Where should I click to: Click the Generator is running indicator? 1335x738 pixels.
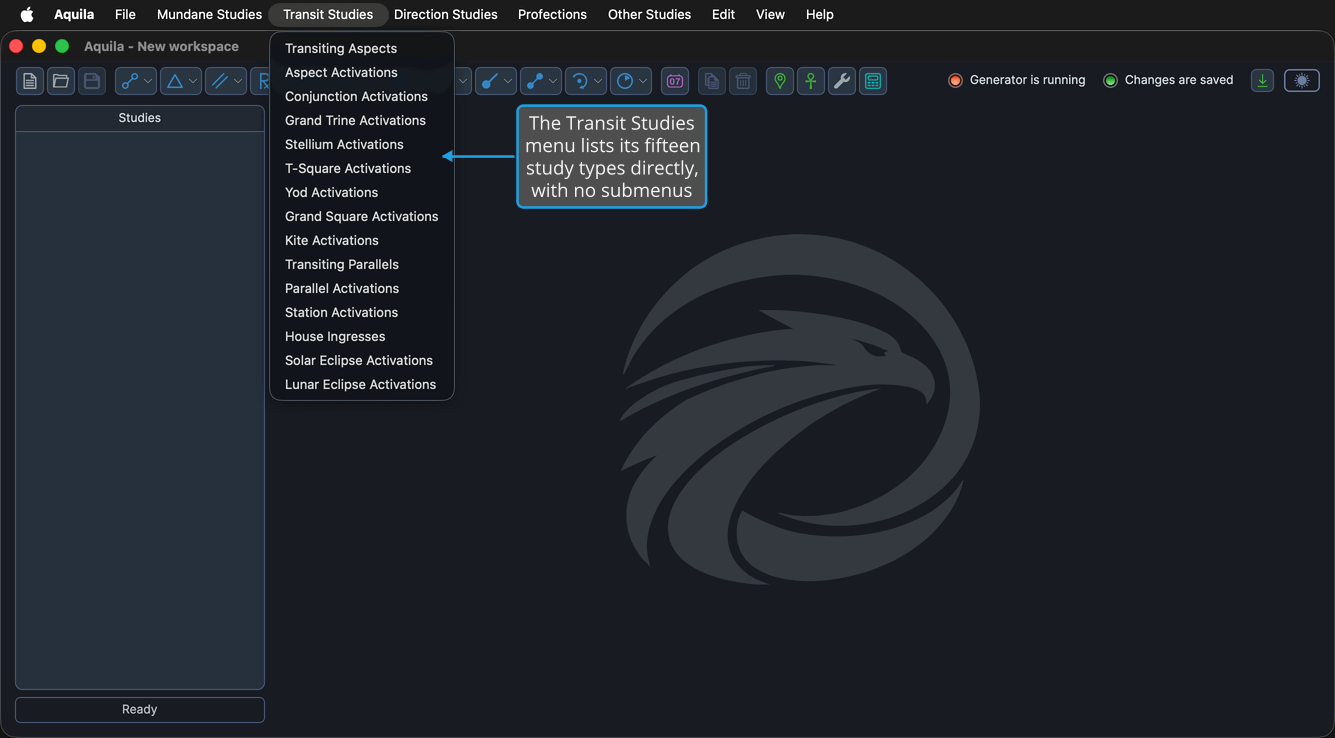1017,80
